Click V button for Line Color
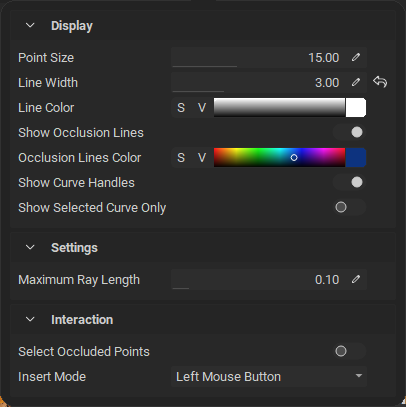The width and height of the screenshot is (406, 407). pos(202,108)
